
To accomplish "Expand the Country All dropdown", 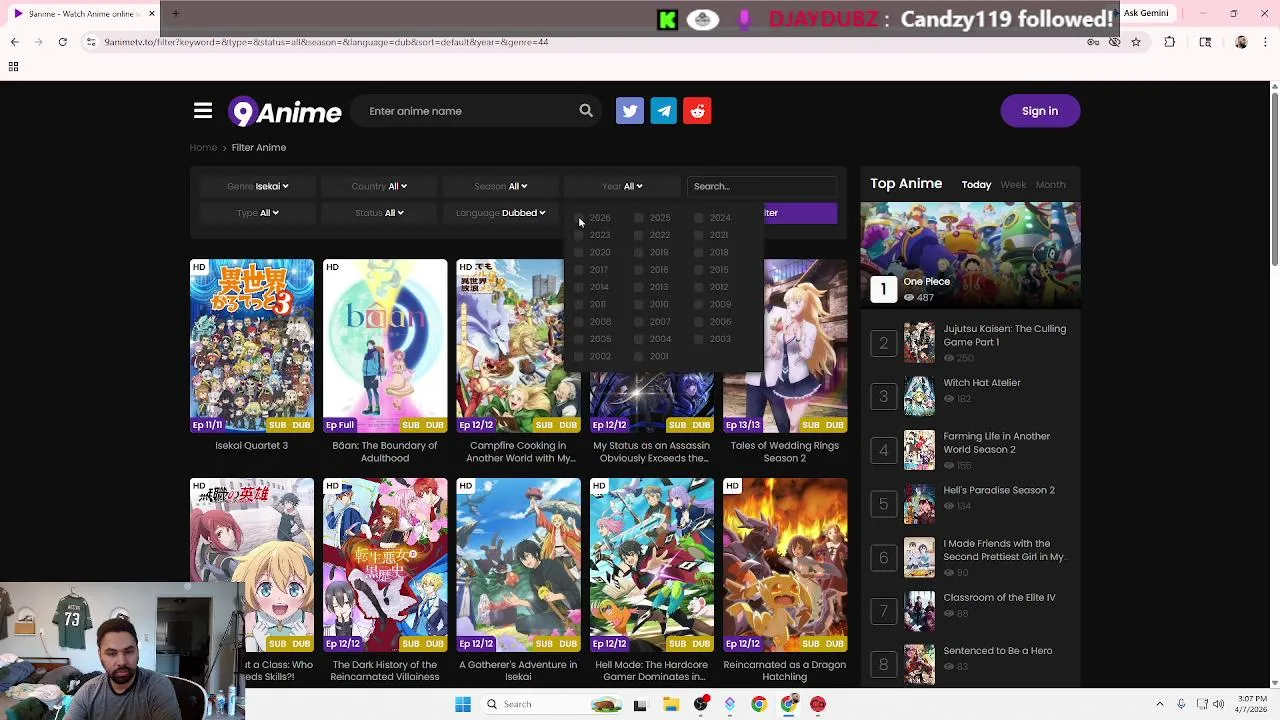I will pos(379,186).
